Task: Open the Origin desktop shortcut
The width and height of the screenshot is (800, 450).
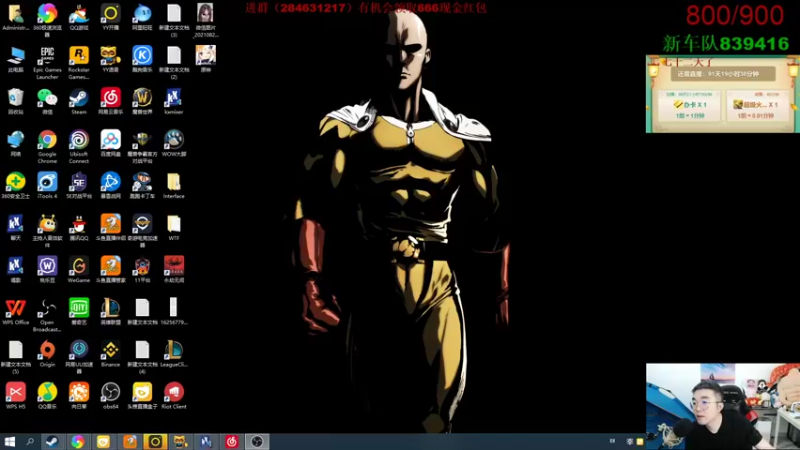Action: coord(47,350)
